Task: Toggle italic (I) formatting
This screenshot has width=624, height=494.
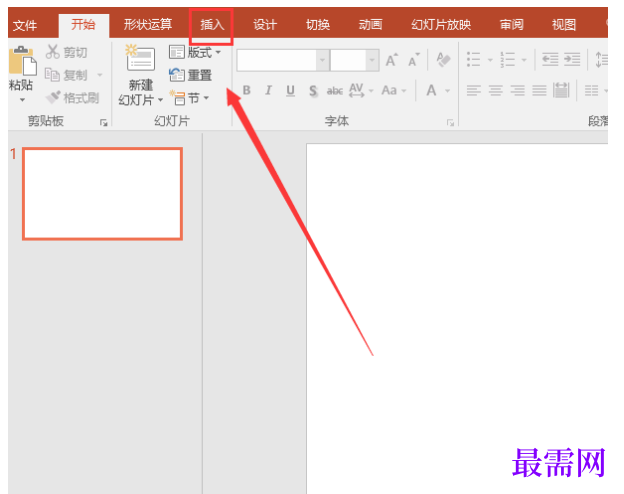Action: point(269,90)
